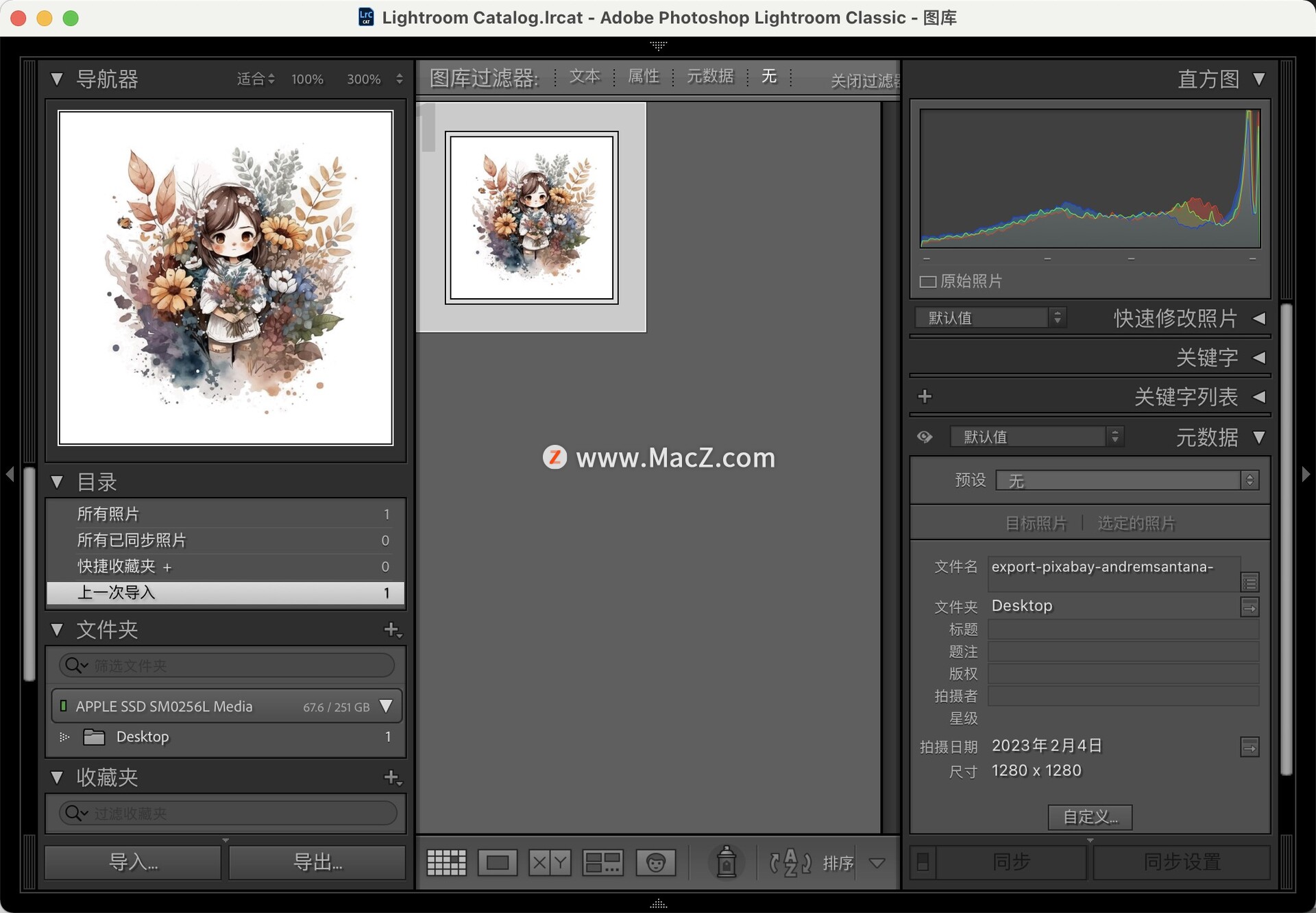Toggle metadata eye visibility icon

925,437
